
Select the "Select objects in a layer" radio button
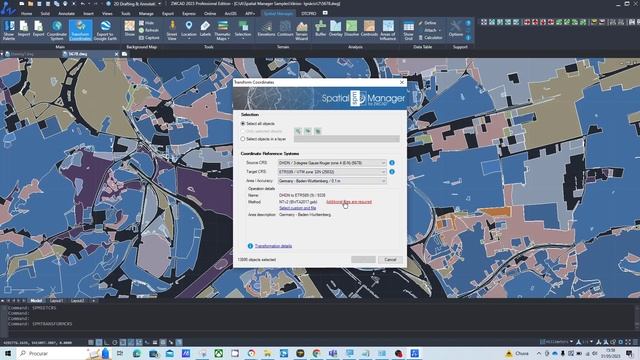pos(243,139)
